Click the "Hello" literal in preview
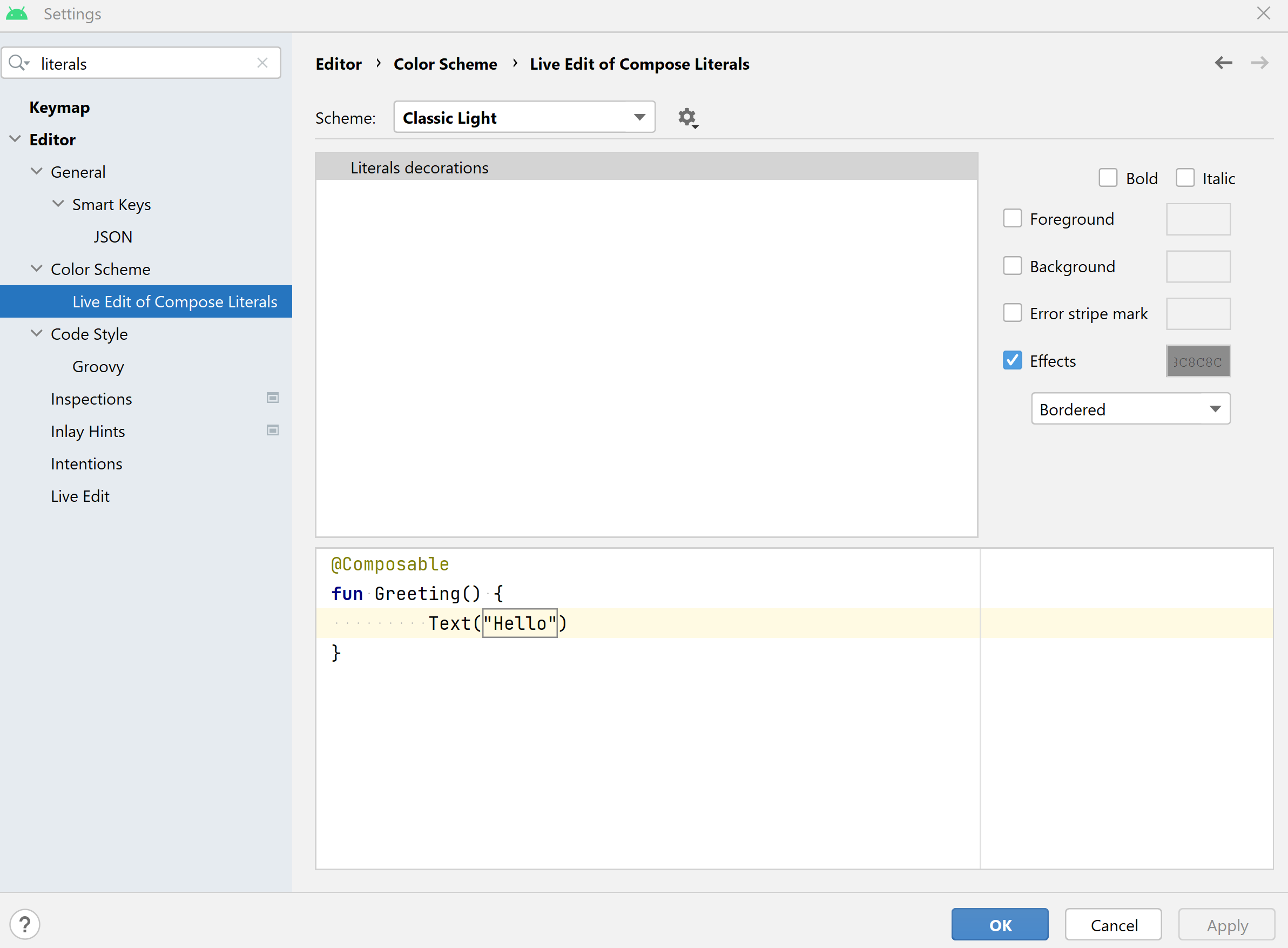The height and width of the screenshot is (948, 1288). pyautogui.click(x=520, y=623)
